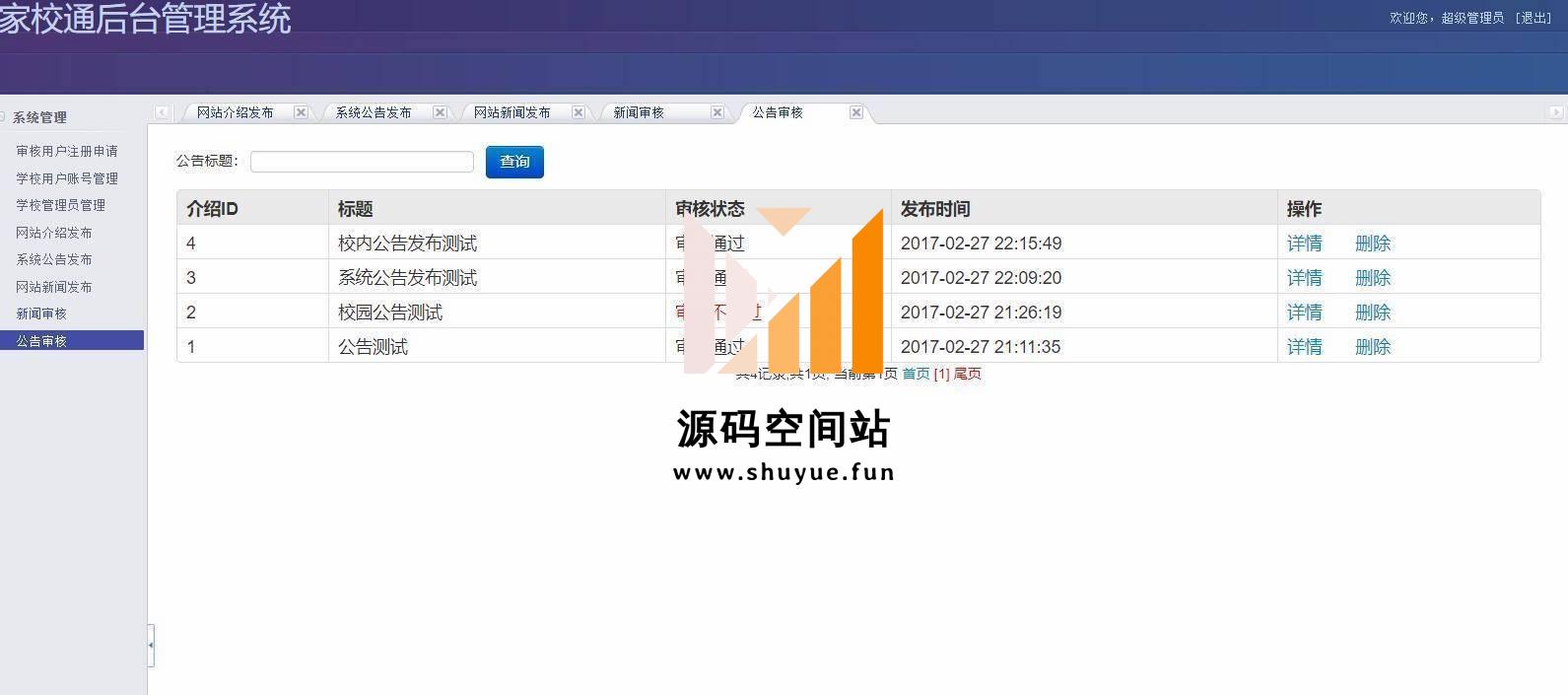
Task: View 详情 for 校内公告发布测试
Action: point(1304,243)
